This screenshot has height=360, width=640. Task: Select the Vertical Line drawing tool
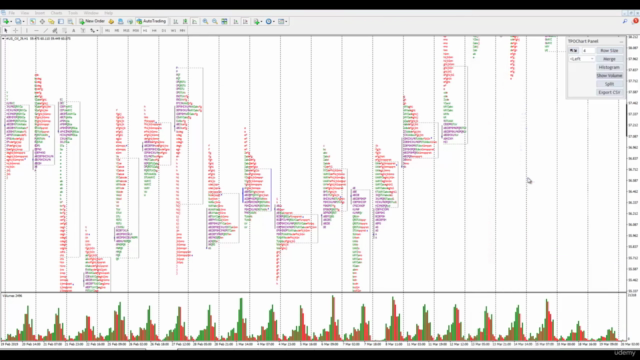click(x=27, y=31)
